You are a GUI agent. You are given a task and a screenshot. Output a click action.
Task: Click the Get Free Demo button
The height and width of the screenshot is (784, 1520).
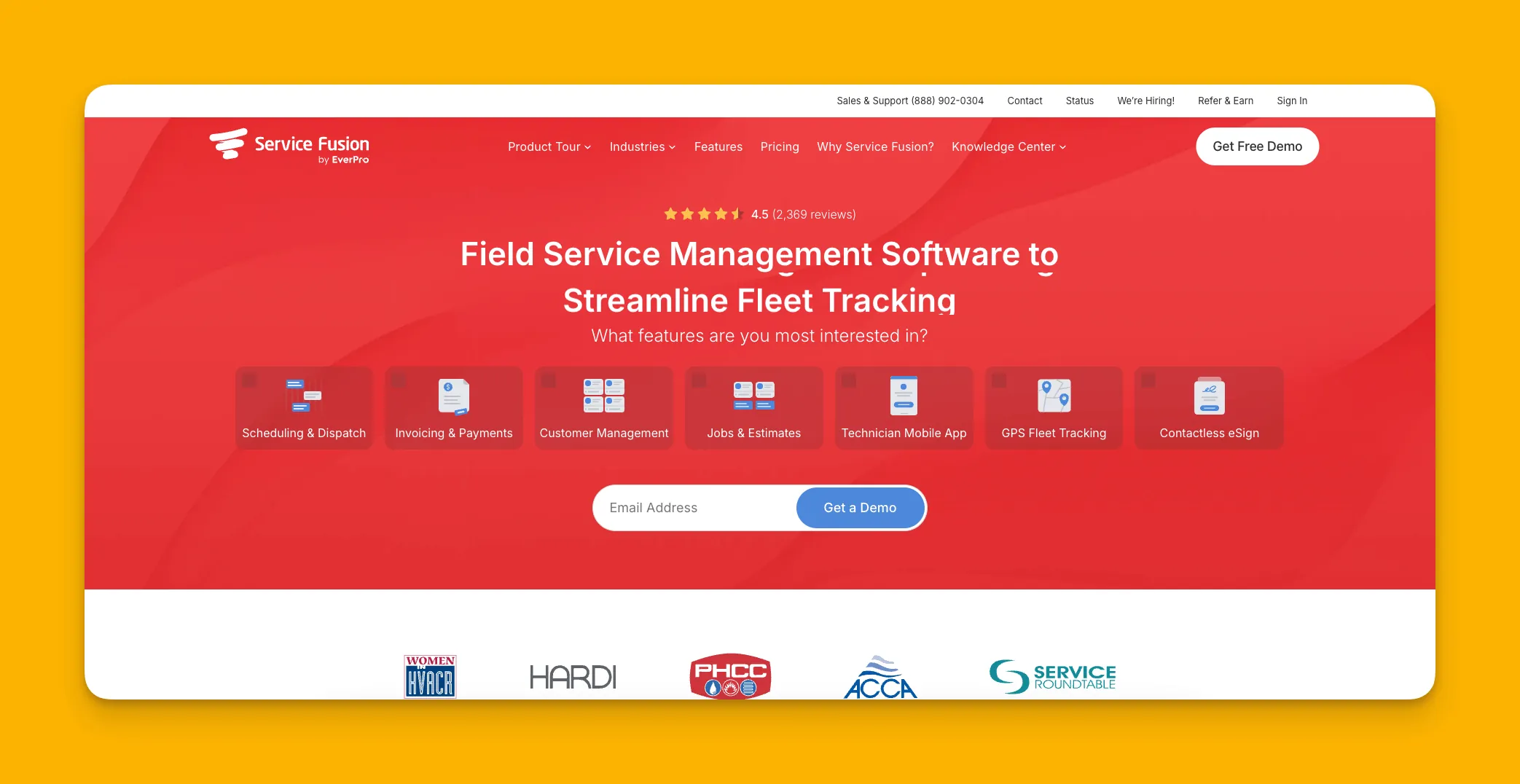click(1256, 146)
